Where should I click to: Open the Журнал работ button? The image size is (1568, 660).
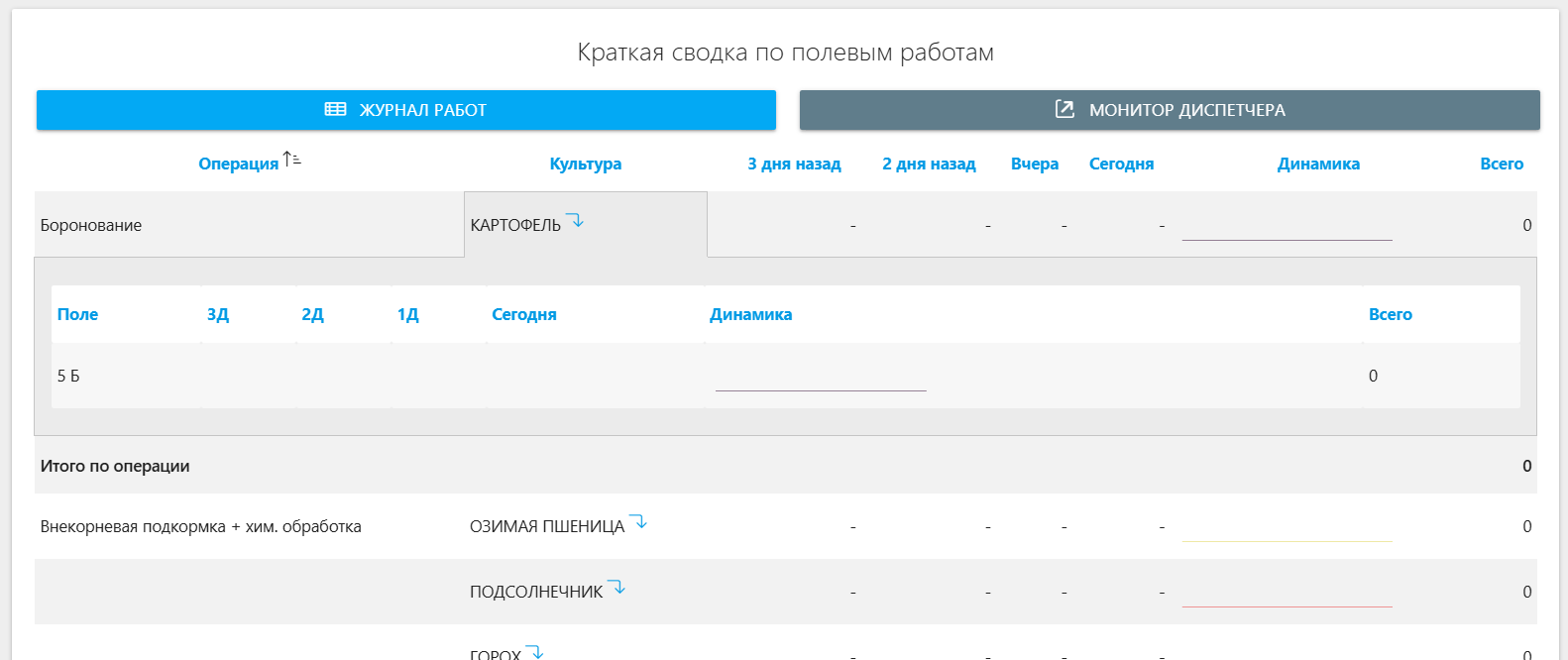coord(405,110)
